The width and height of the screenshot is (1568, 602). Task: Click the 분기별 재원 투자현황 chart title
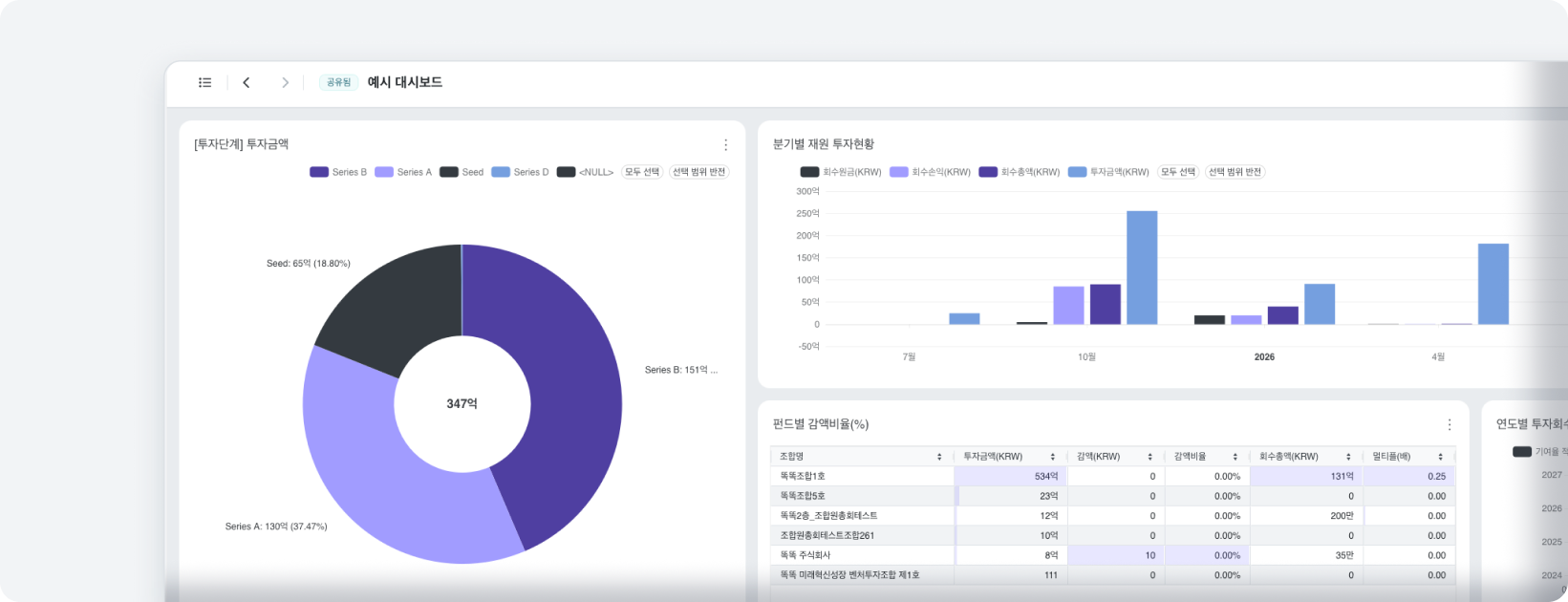(824, 144)
